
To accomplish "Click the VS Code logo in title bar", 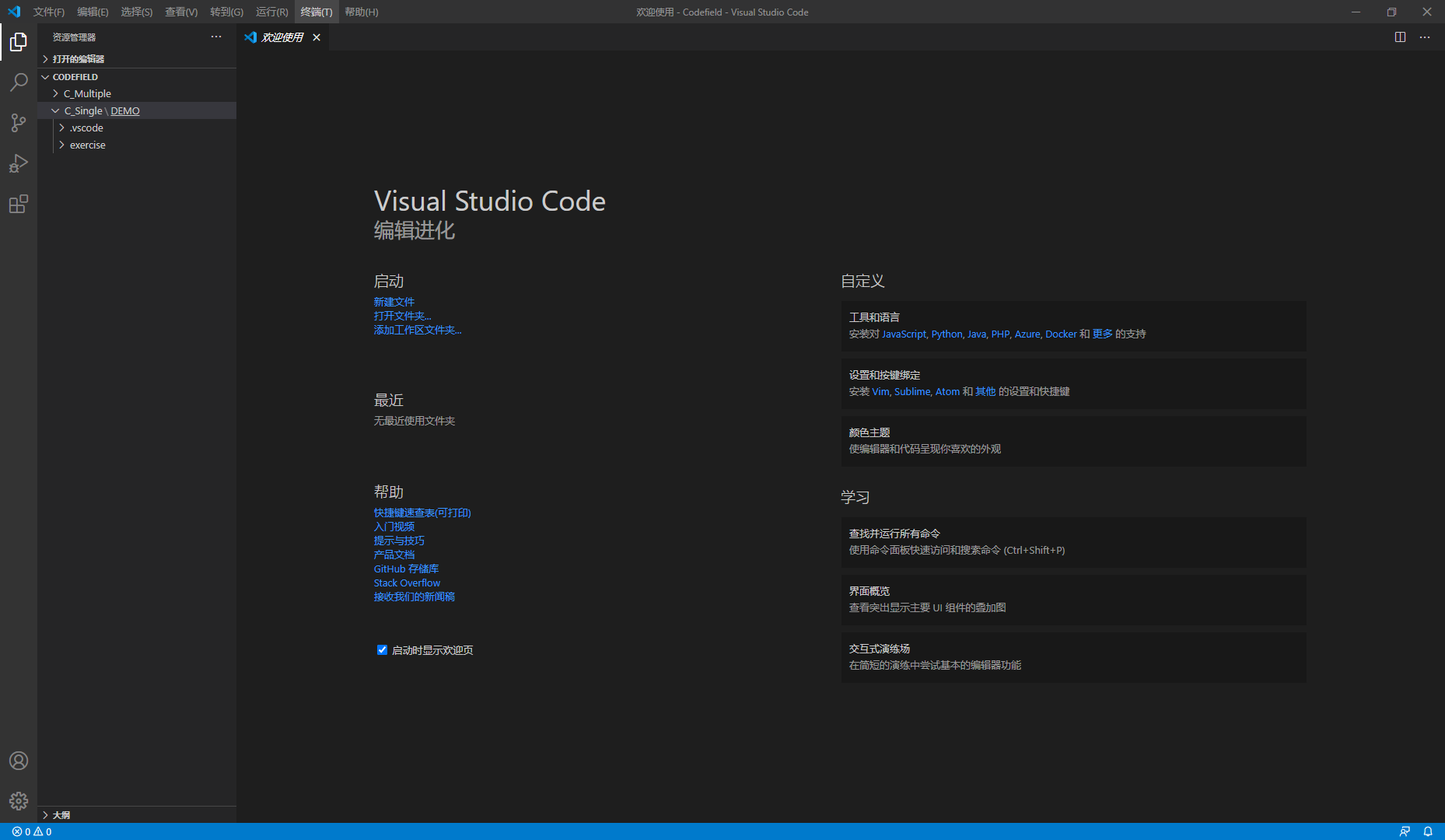I will tap(14, 12).
